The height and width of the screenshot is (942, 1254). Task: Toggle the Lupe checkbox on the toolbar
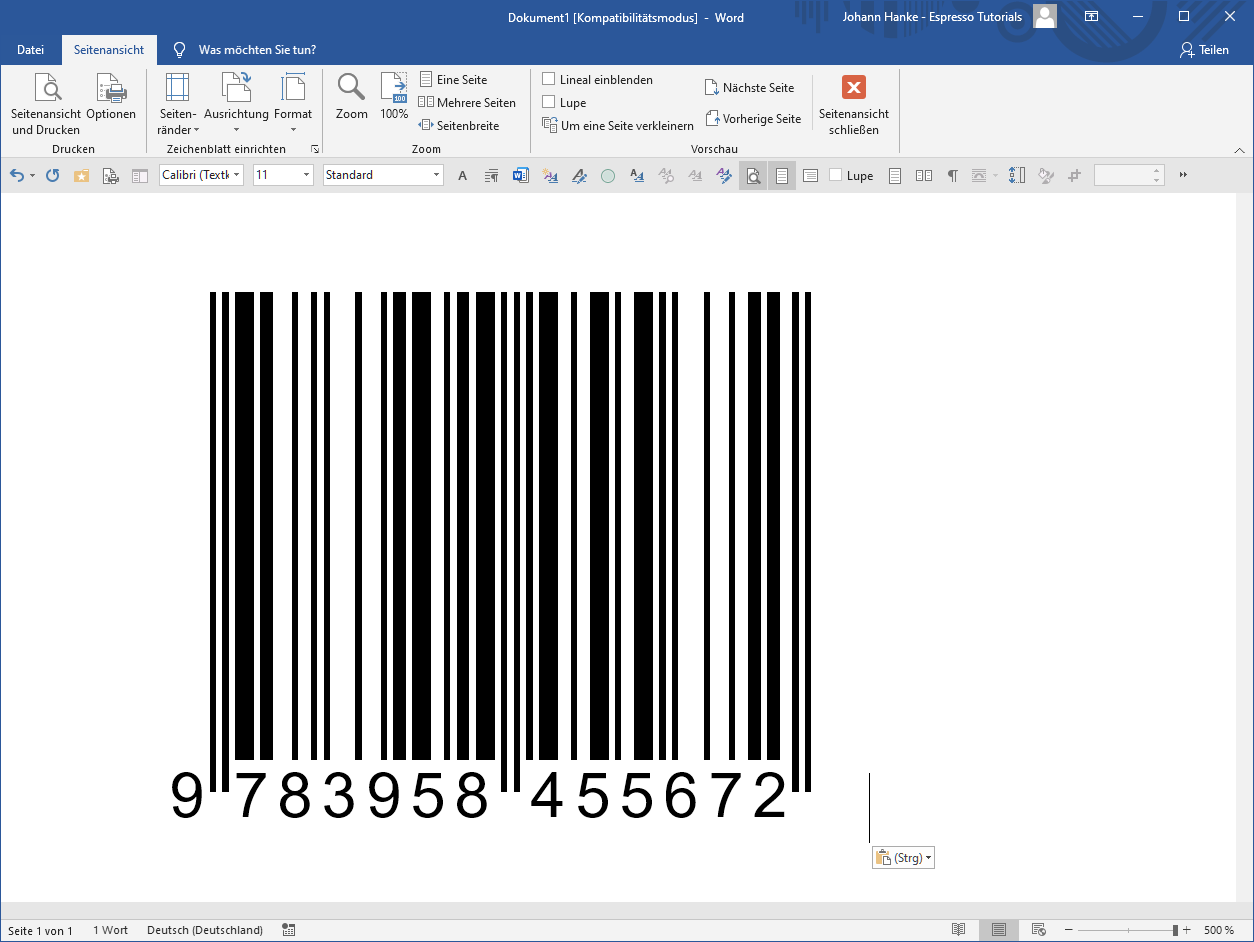click(x=836, y=175)
